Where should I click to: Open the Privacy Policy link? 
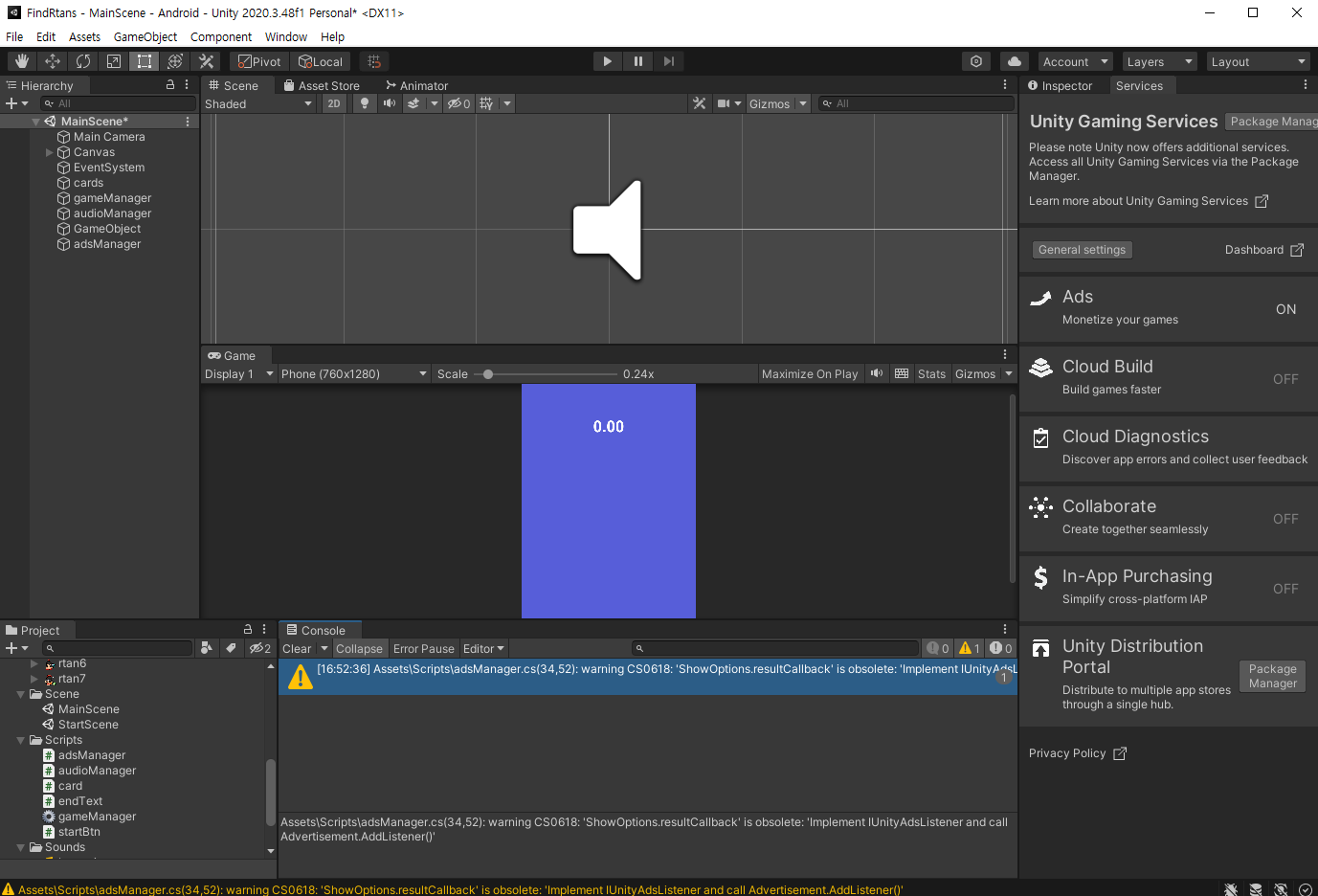coord(1078,753)
